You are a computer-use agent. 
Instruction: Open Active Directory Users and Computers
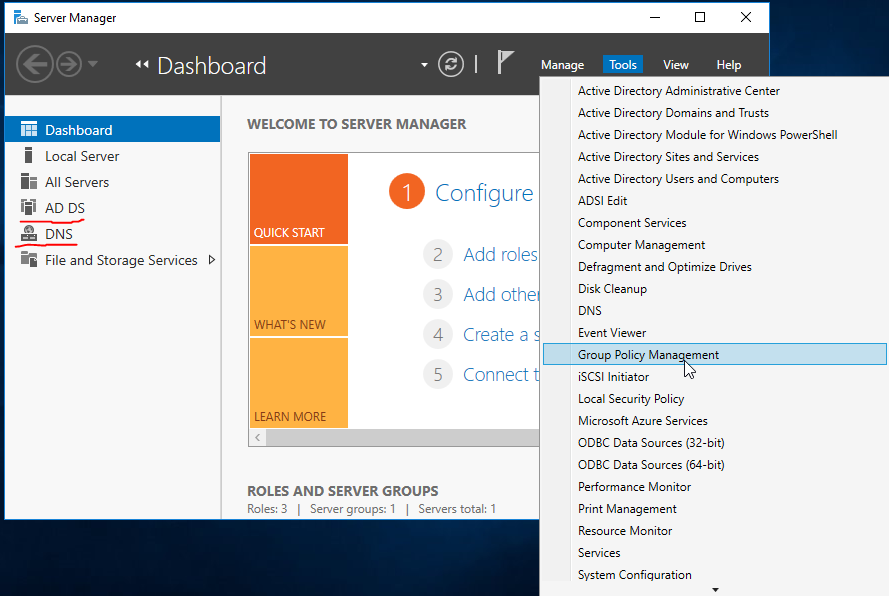pyautogui.click(x=714, y=179)
